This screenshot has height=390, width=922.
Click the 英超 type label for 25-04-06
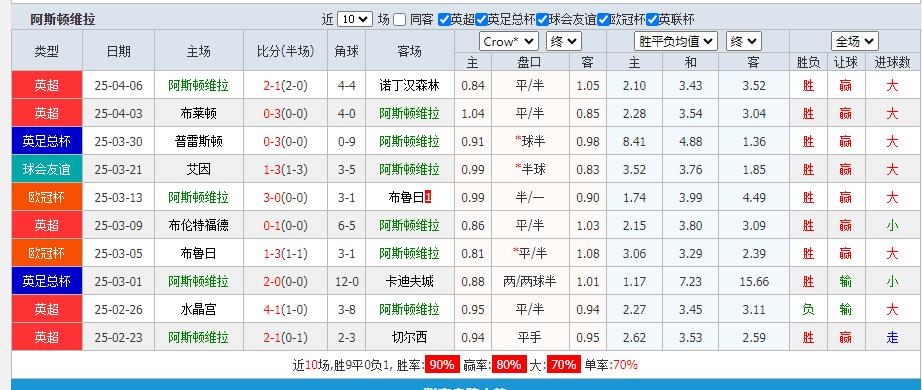pos(46,85)
